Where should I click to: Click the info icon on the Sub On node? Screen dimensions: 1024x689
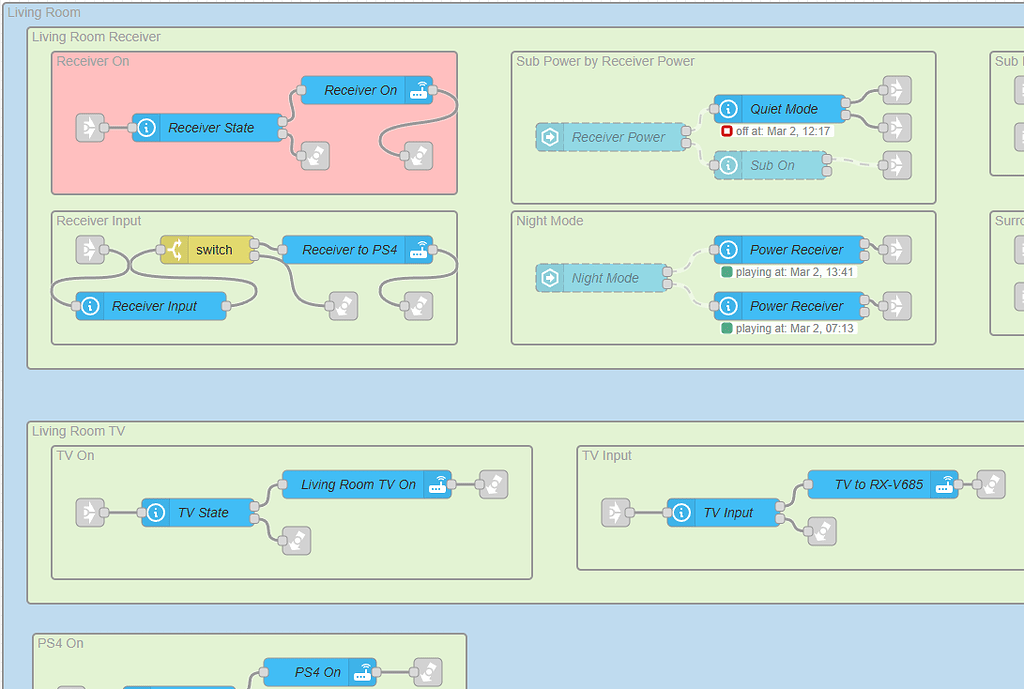727,165
